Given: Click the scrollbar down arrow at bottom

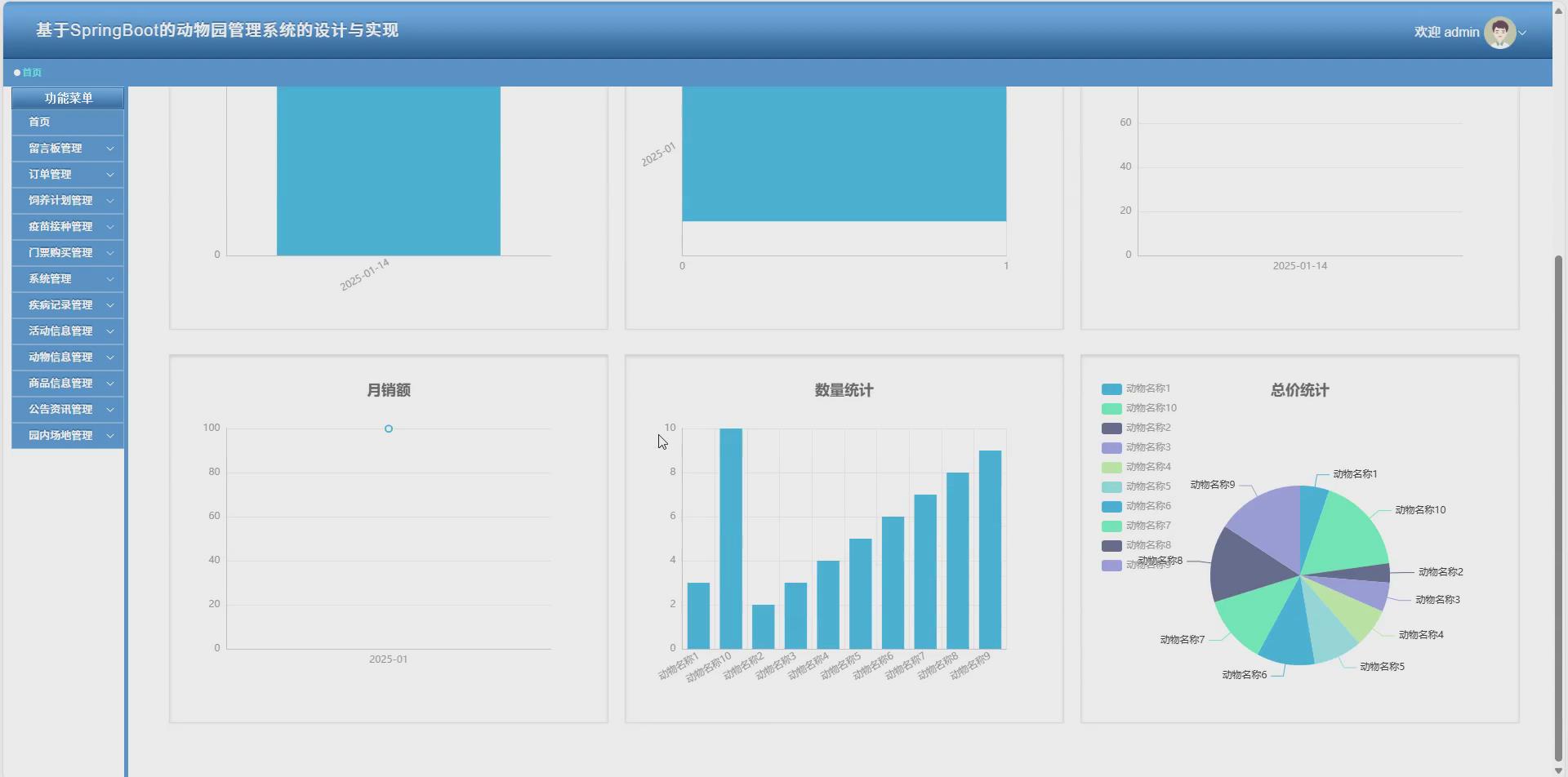Looking at the screenshot, I should [1559, 770].
